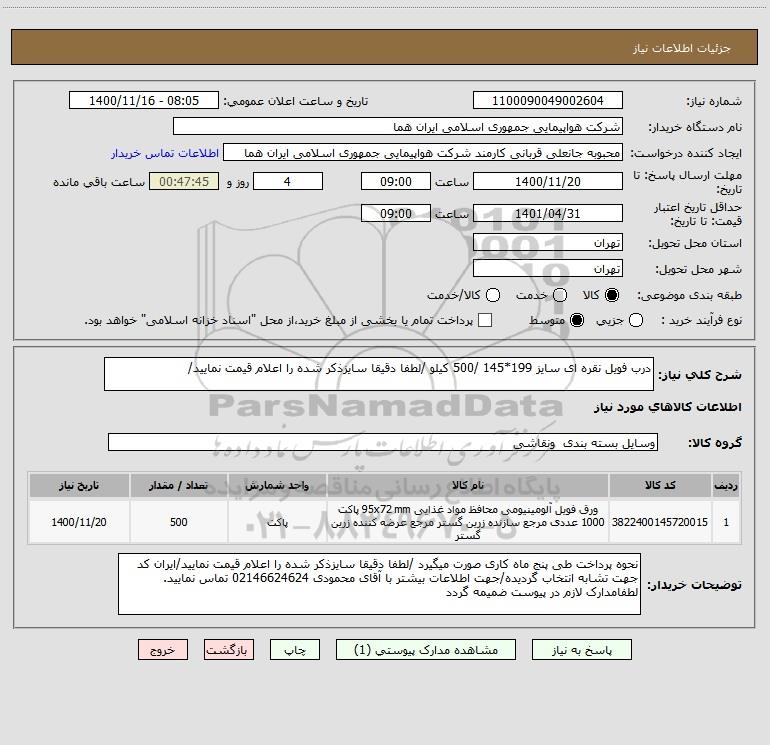This screenshot has width=770, height=745.
Task: Select the خدمت radio button
Action: coord(560,295)
